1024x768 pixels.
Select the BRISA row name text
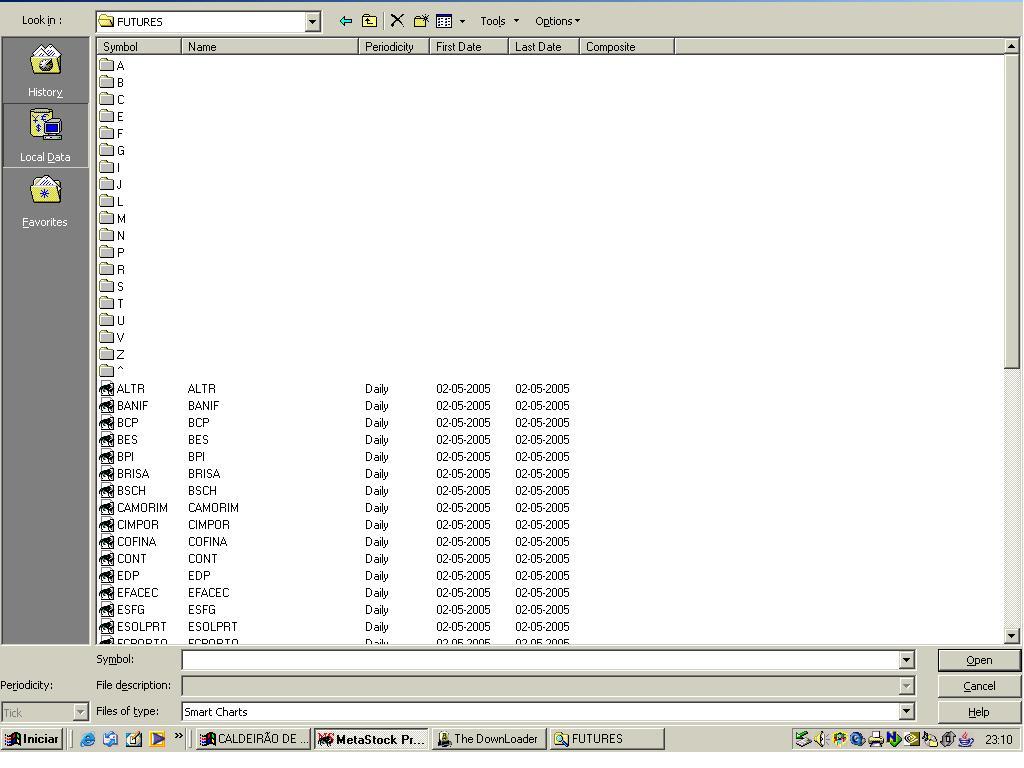[x=204, y=473]
